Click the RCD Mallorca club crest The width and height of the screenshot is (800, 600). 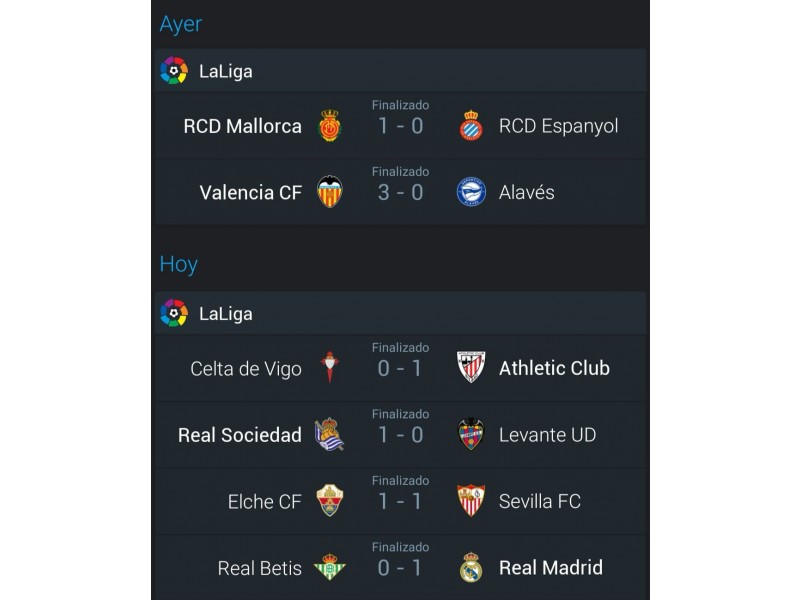coord(330,126)
